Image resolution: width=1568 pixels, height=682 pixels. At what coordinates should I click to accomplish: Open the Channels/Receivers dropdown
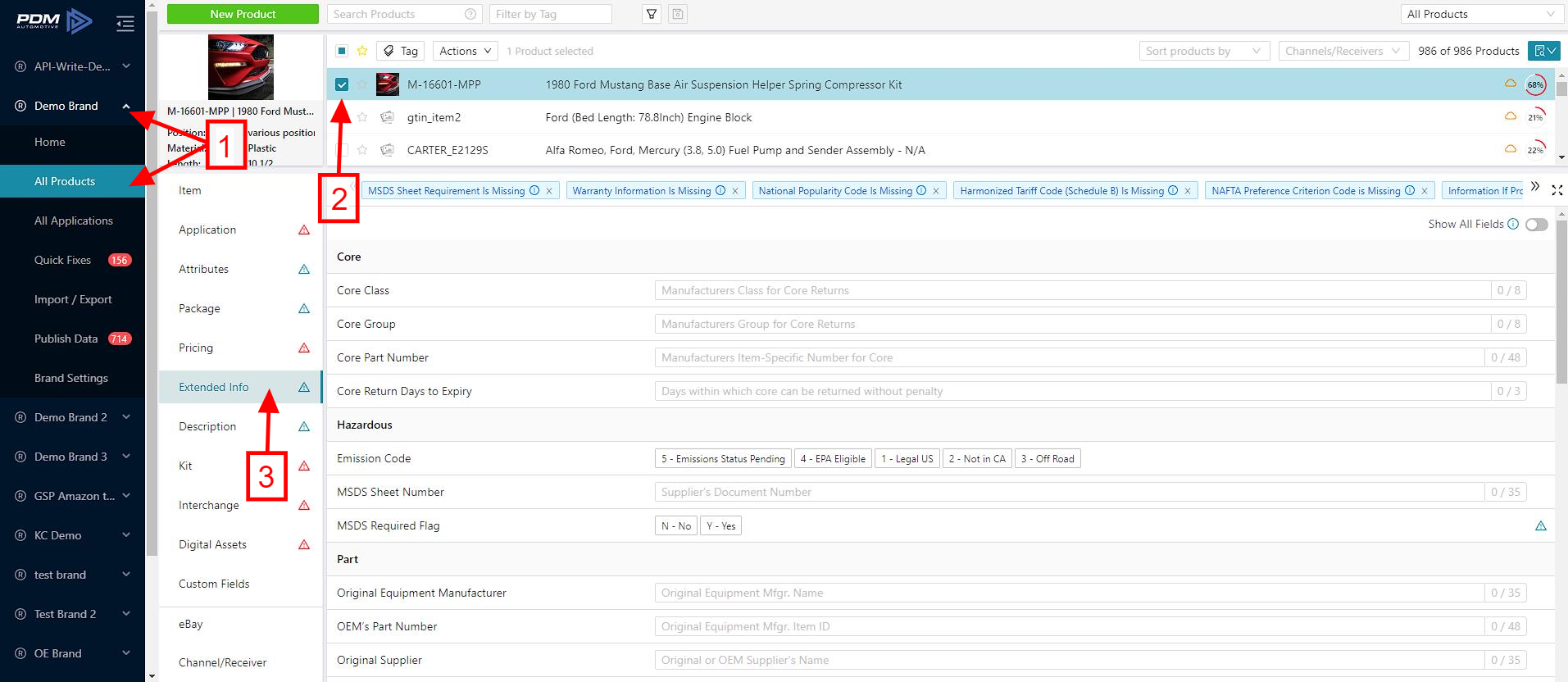[x=1344, y=51]
